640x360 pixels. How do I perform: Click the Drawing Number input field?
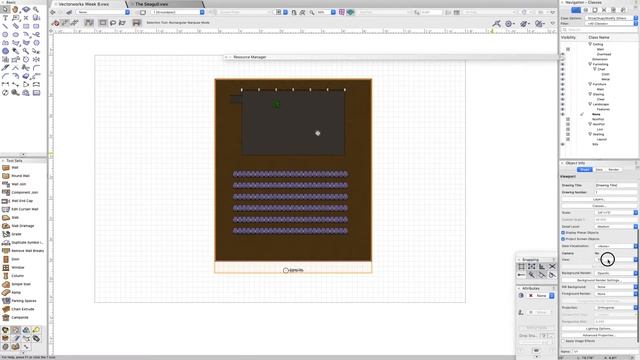(x=616, y=192)
